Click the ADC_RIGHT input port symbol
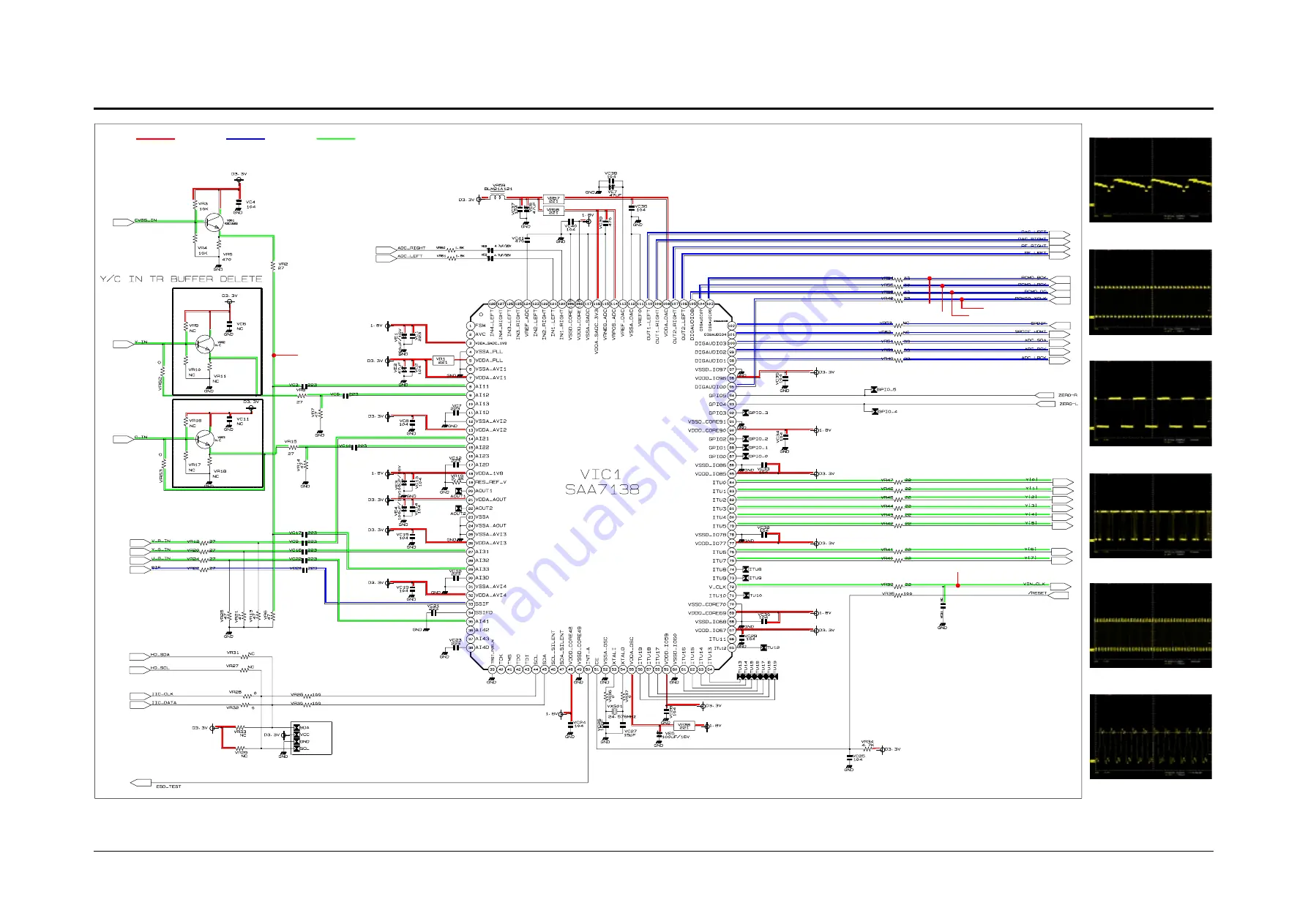The image size is (1308, 924). click(x=385, y=249)
